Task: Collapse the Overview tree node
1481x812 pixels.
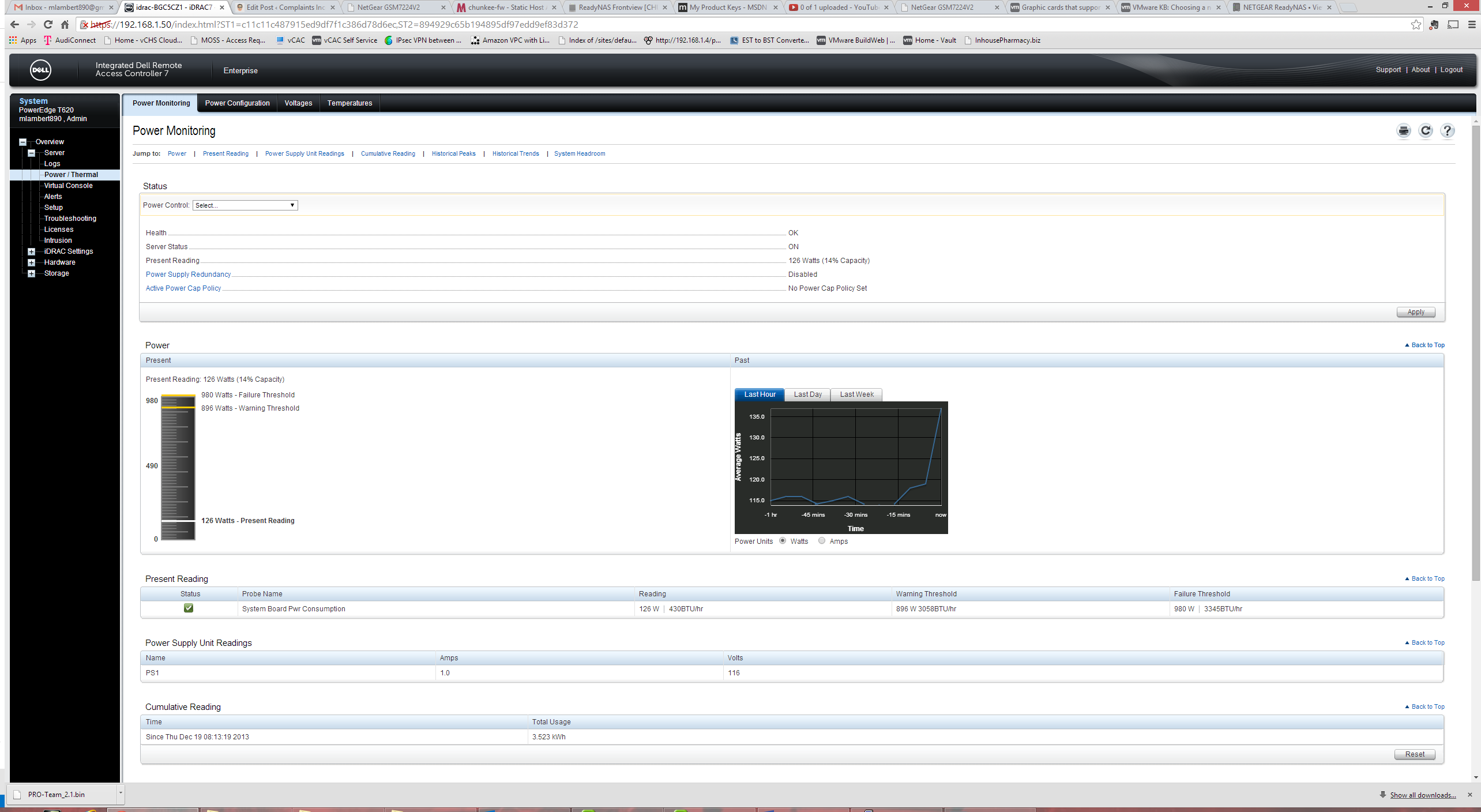Action: 22,142
